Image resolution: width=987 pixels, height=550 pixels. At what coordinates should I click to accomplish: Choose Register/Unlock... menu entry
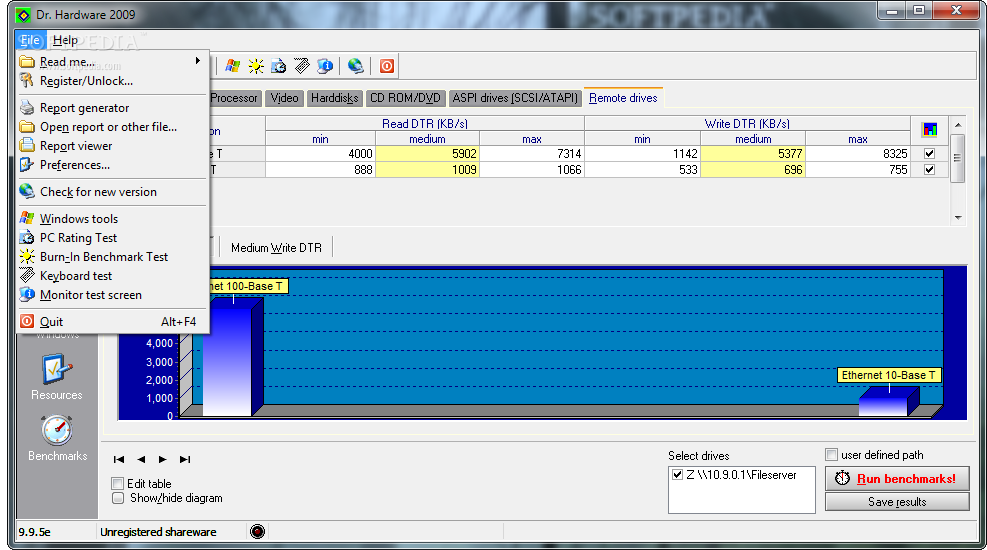click(111, 81)
